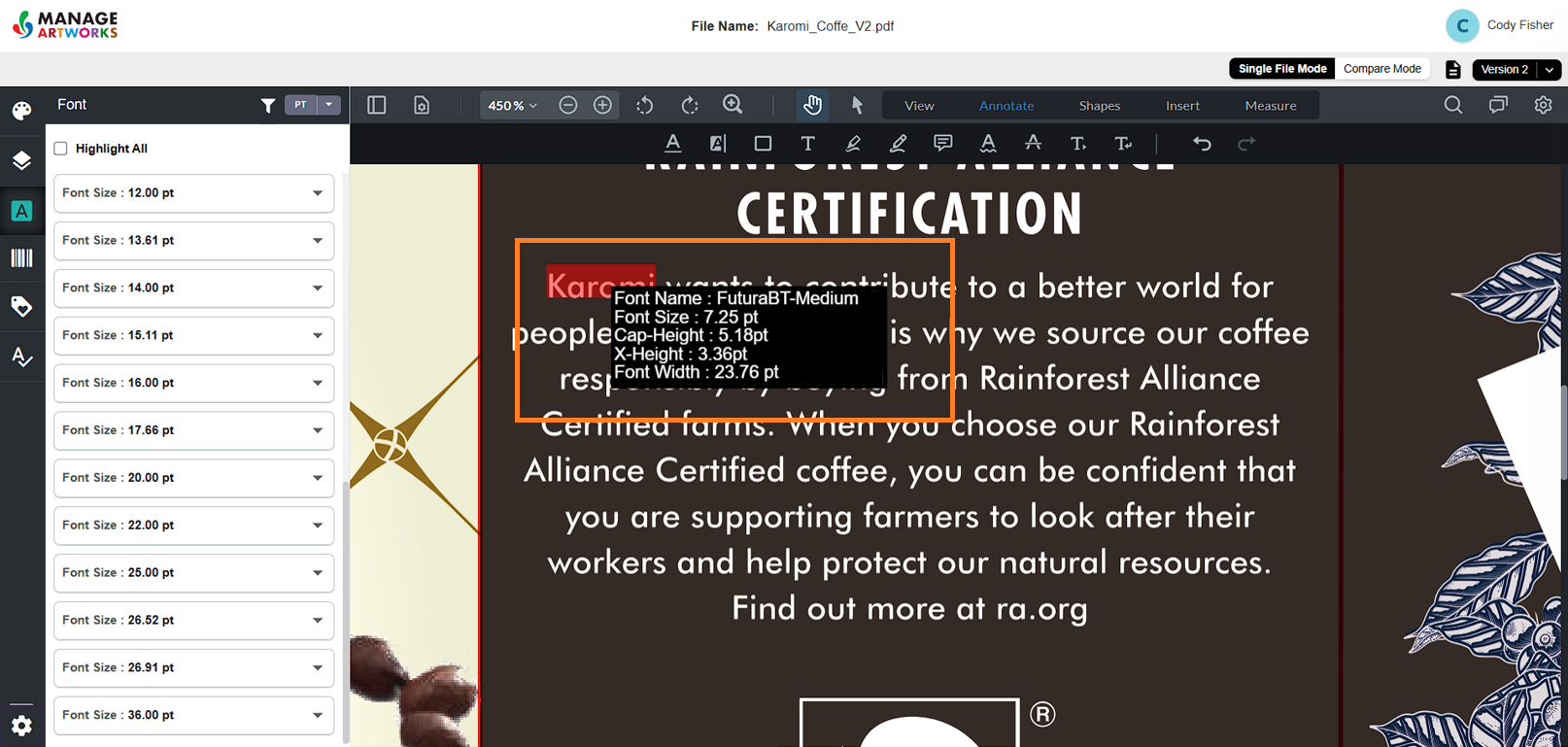This screenshot has width=1568, height=747.
Task: Open sidebar settings gear at bottom left
Action: (21, 726)
